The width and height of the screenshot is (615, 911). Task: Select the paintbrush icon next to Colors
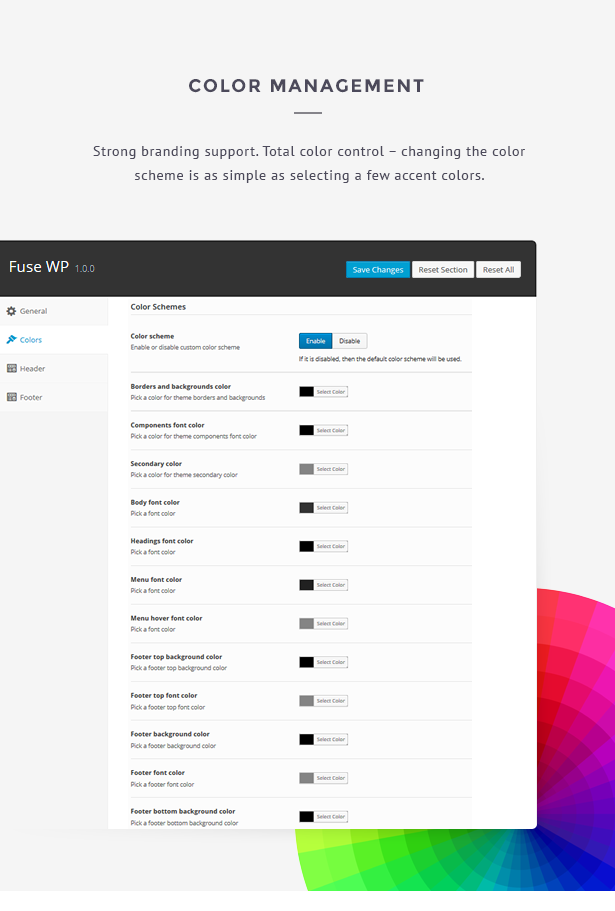pyautogui.click(x=14, y=340)
